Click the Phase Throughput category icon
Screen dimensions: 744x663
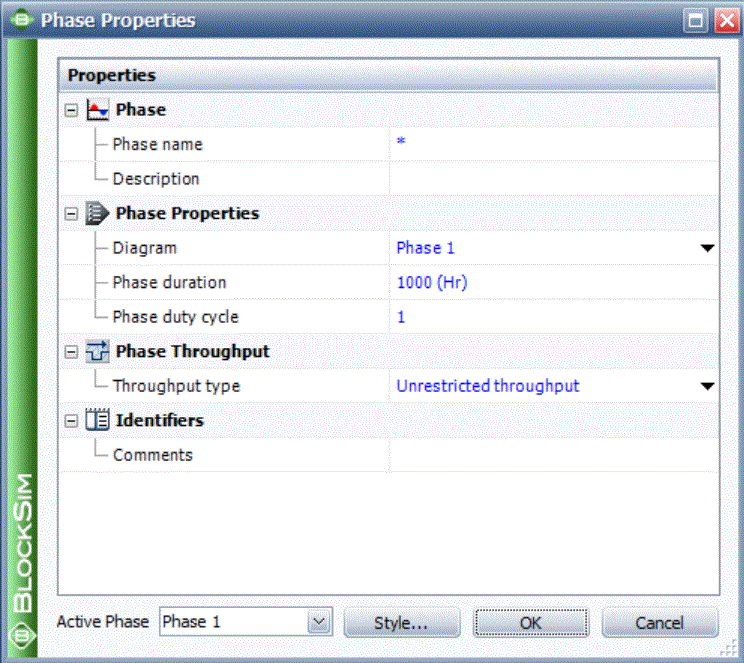97,352
